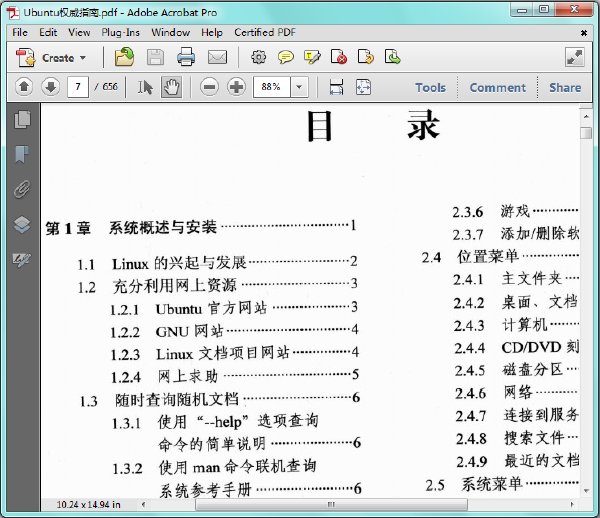Open the Tools pane
600x518 pixels.
430,88
